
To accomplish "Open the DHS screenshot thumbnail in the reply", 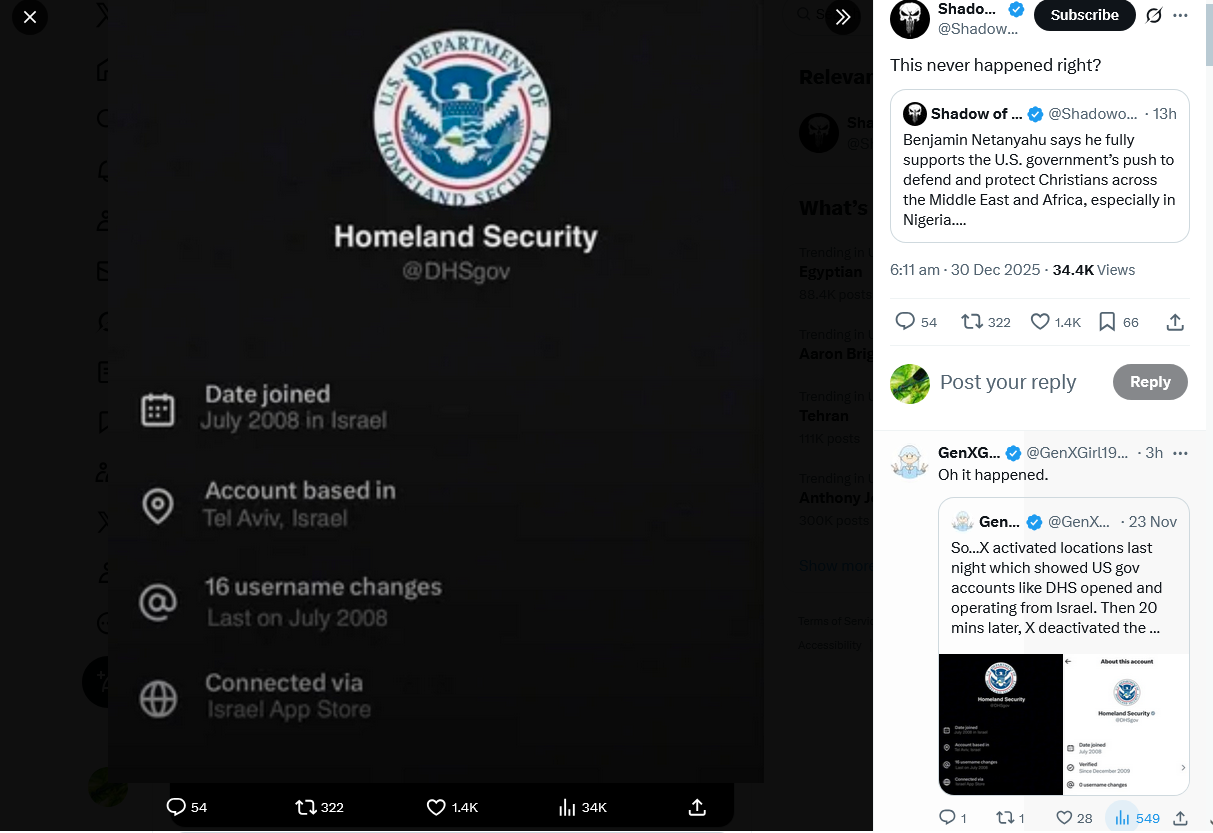I will point(1001,724).
